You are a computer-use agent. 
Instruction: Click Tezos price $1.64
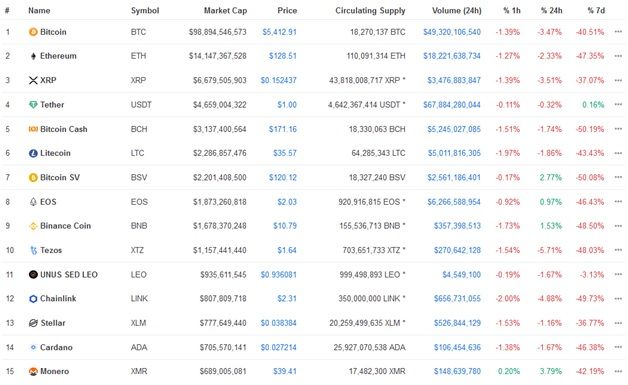tap(287, 250)
